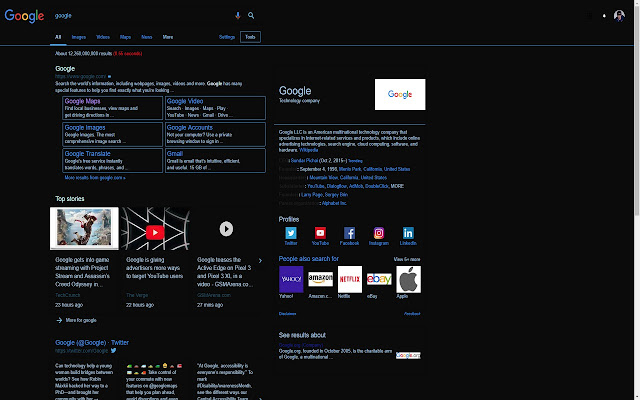Open Google's LinkedIn profile icon

(408, 233)
